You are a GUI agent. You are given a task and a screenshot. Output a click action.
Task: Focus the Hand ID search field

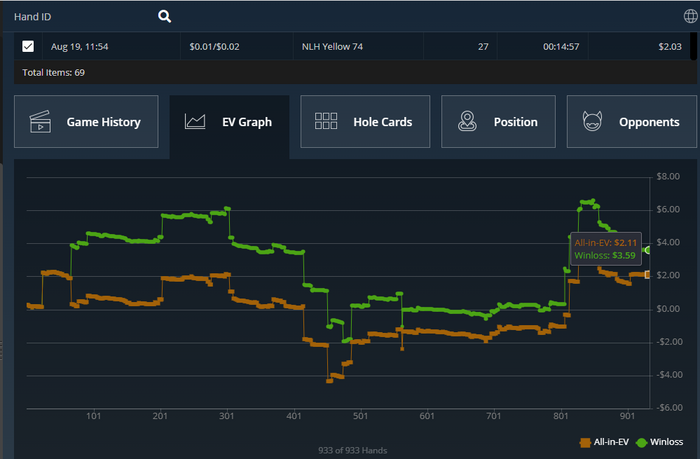pyautogui.click(x=83, y=17)
